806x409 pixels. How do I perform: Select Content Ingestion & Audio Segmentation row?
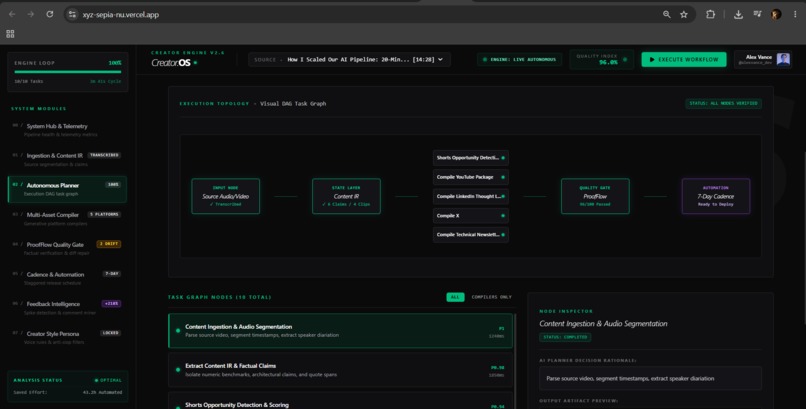coord(340,331)
